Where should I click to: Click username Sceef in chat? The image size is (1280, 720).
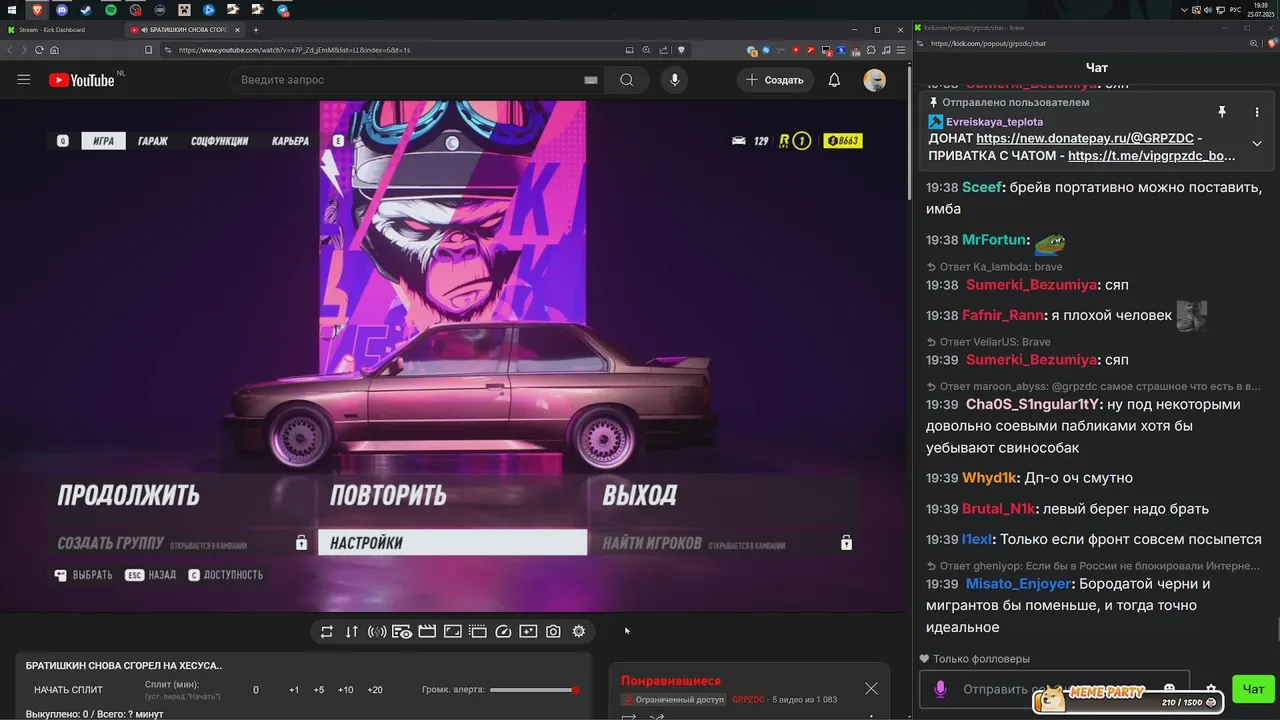(x=982, y=188)
